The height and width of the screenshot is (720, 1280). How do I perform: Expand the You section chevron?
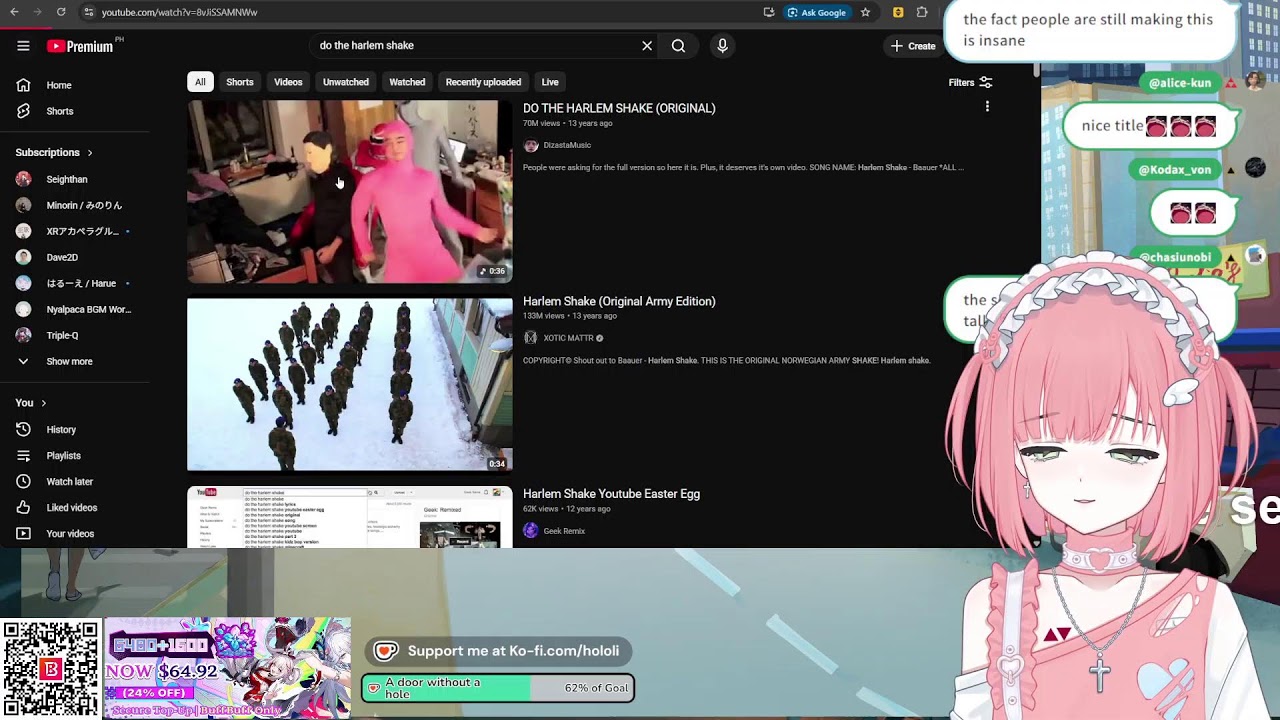point(43,403)
